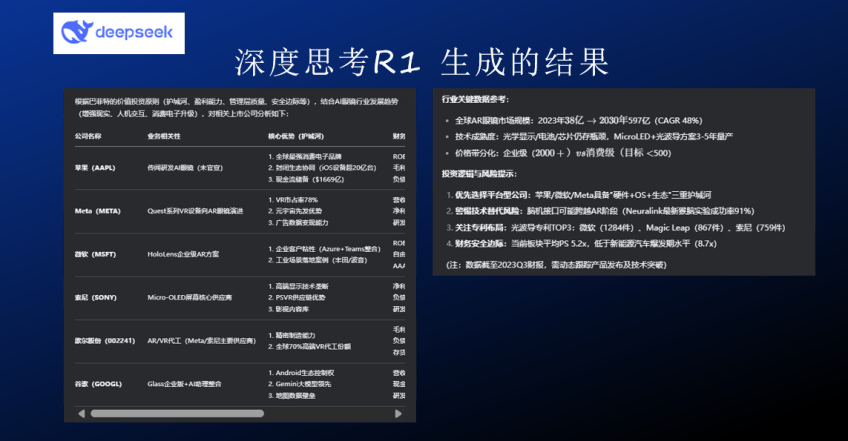Click the '投资逻辑与风险提示' heading

(479, 174)
